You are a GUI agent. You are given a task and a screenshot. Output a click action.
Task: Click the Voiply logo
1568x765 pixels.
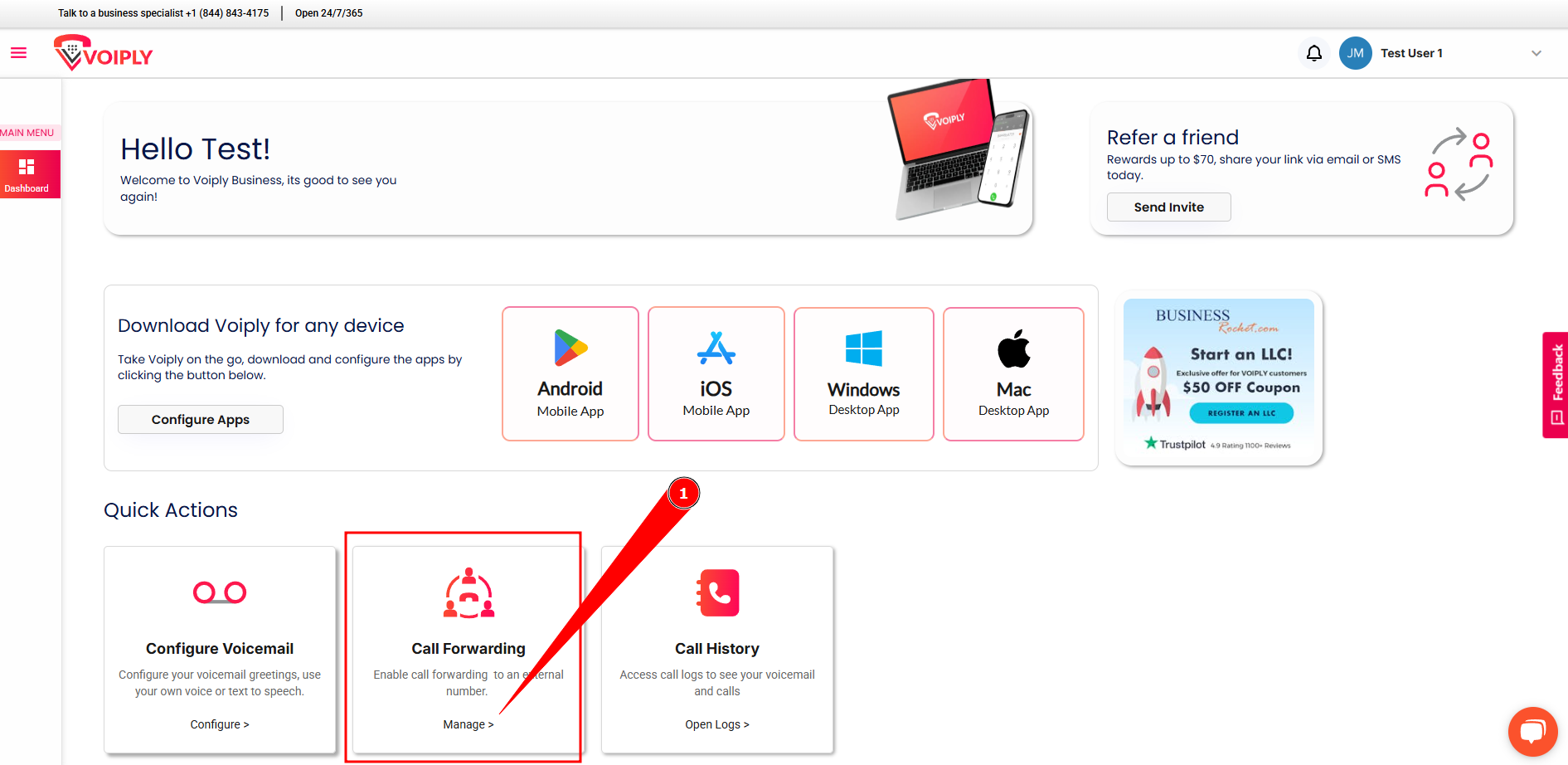[104, 53]
